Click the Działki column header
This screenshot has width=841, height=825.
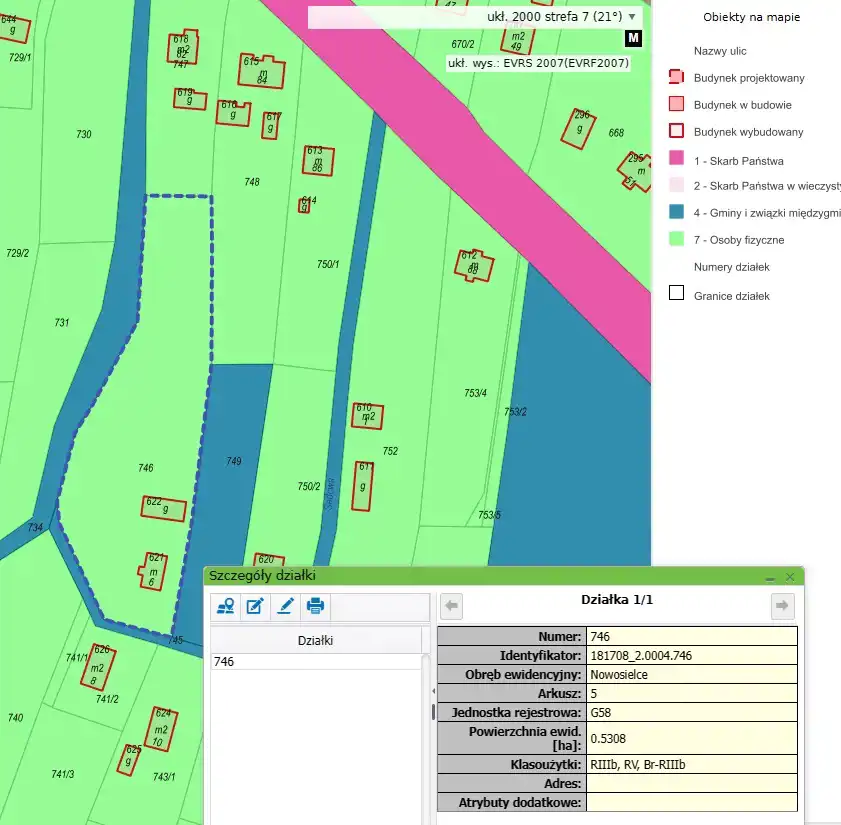[316, 640]
